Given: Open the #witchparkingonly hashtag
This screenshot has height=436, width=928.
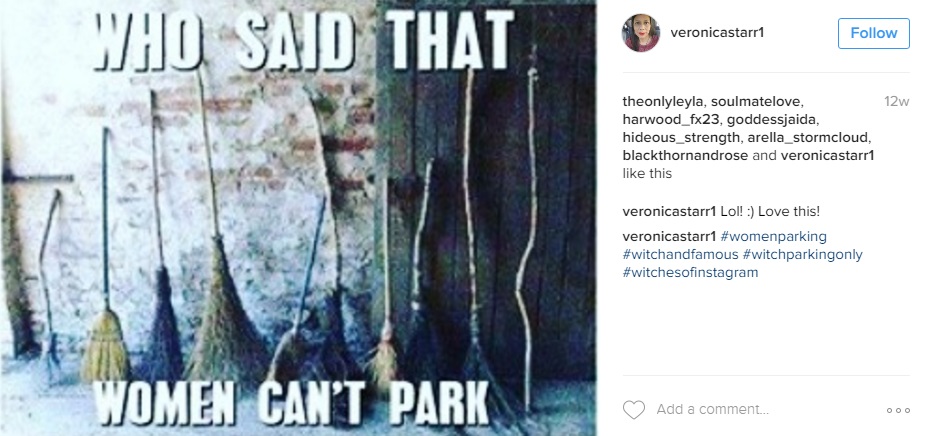Looking at the screenshot, I should 803,255.
